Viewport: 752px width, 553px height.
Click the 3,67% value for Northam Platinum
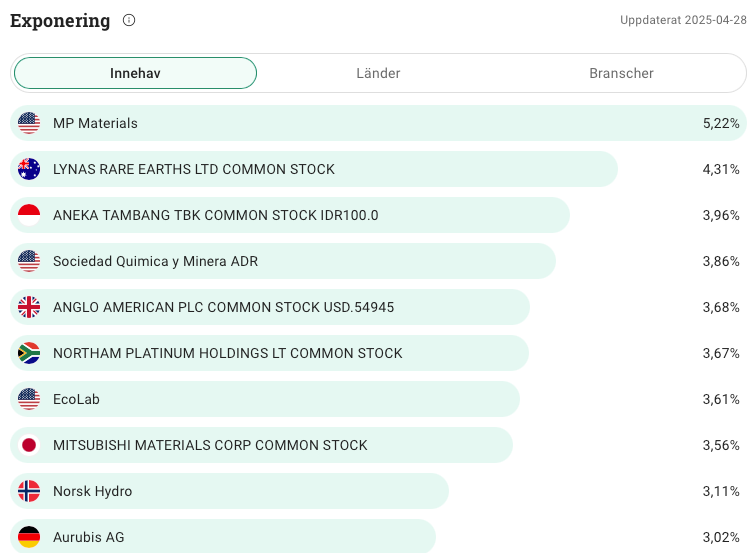[721, 353]
